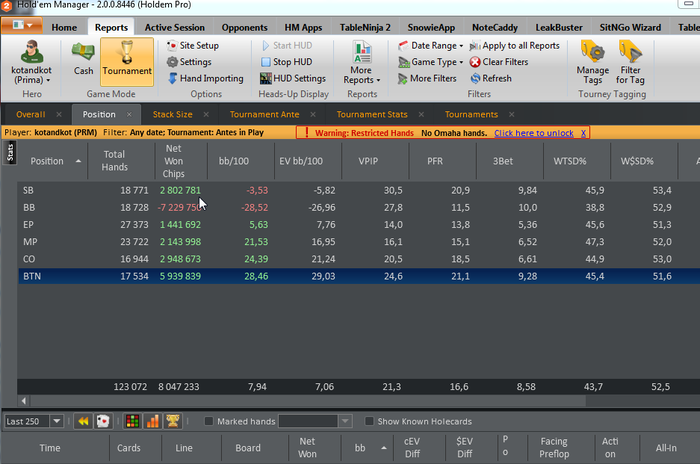Sort by VPIP column header

(368, 161)
